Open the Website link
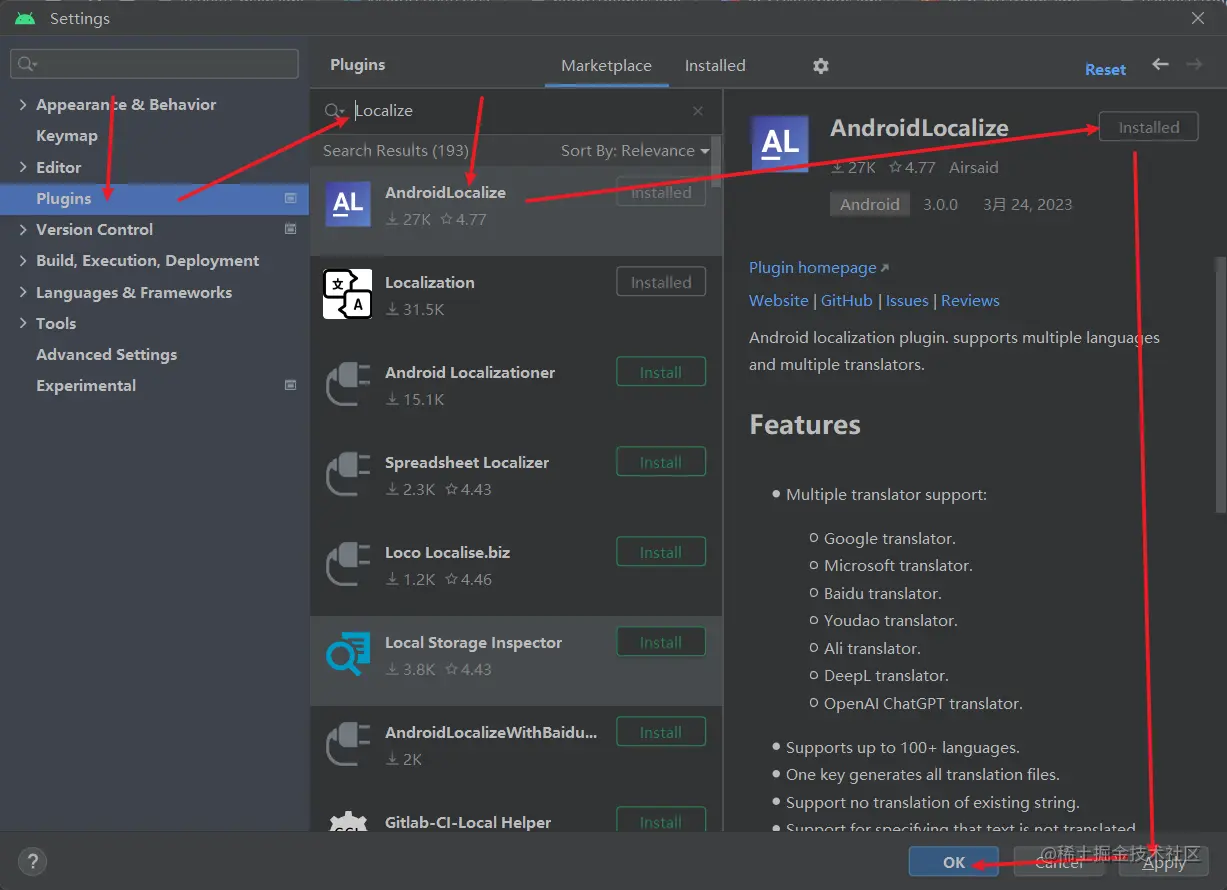 (778, 300)
